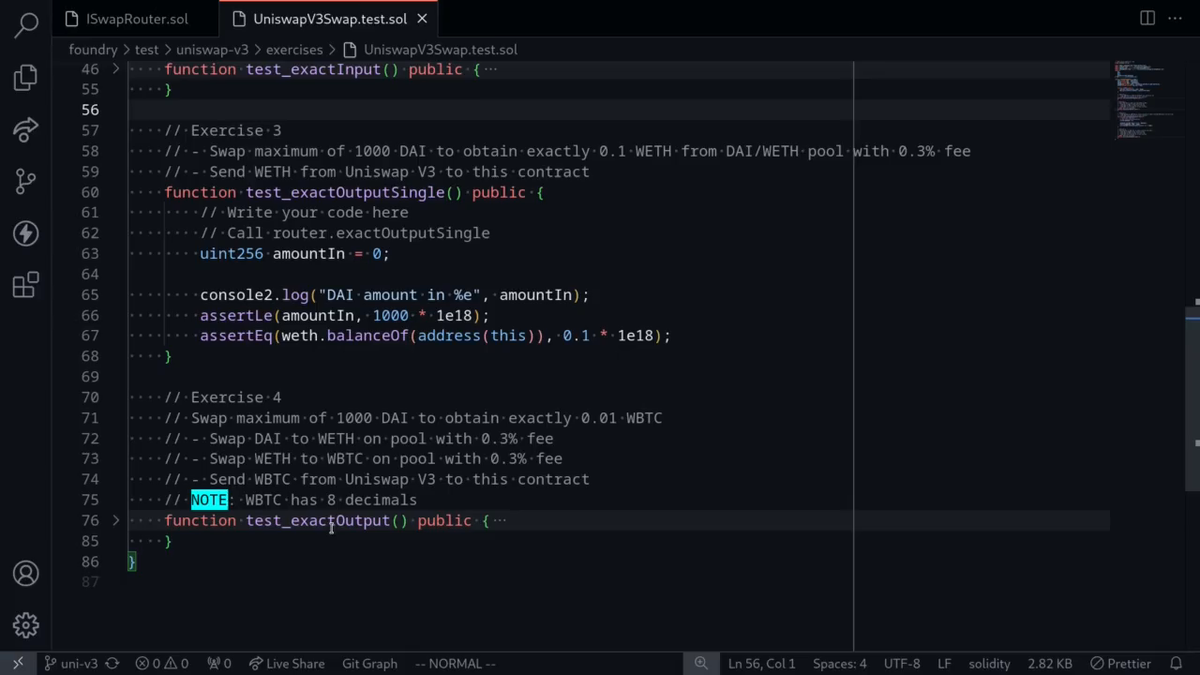Open the Search view in activity bar

[26, 24]
